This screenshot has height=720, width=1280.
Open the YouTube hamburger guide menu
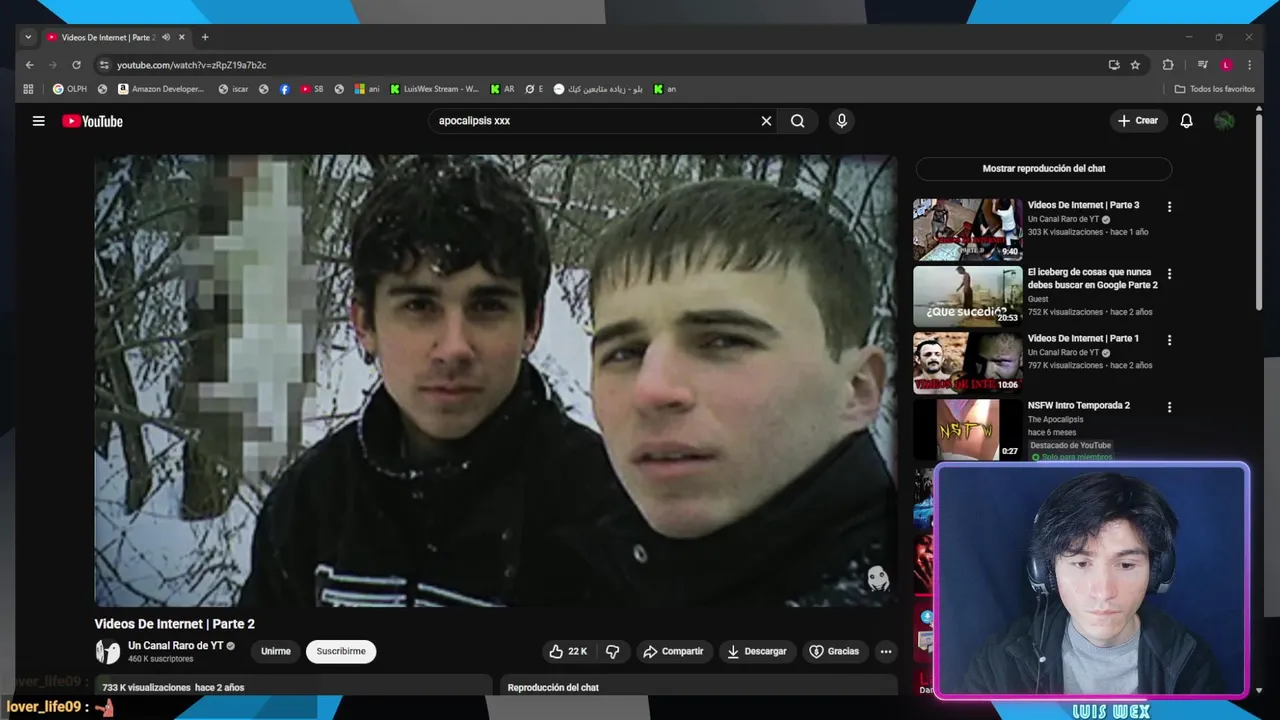pos(38,121)
